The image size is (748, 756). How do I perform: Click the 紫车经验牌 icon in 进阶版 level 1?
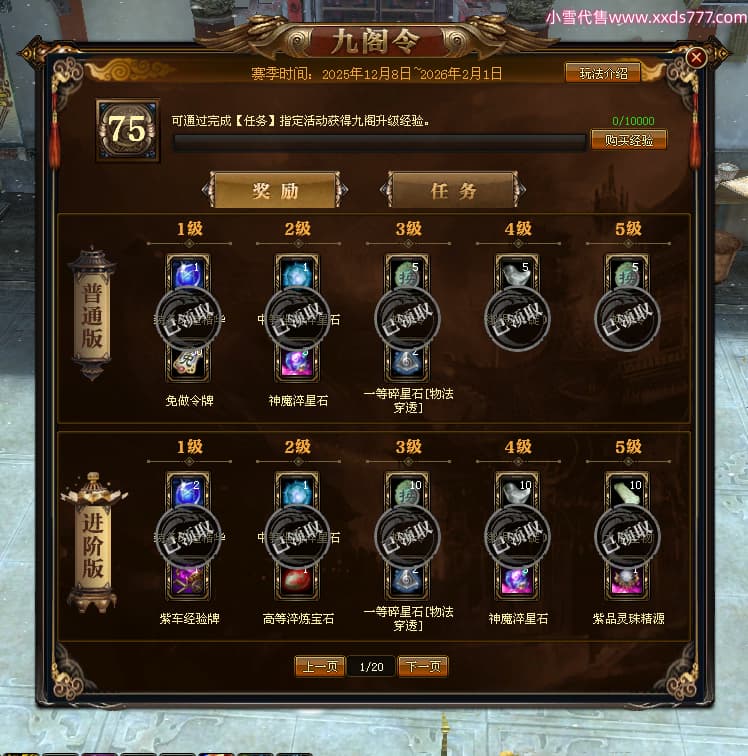[x=188, y=581]
